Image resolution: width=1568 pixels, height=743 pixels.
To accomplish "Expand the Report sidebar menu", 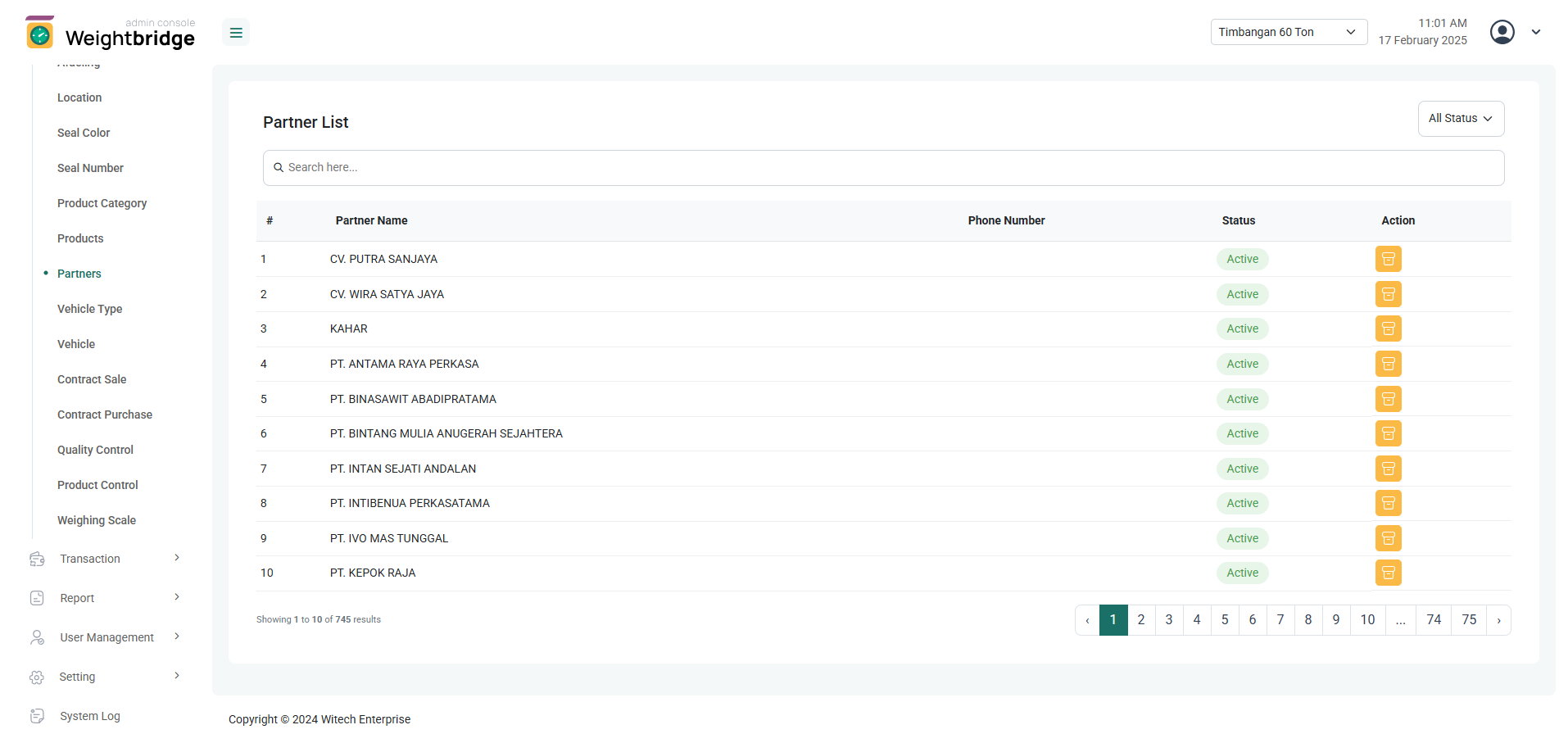I will coord(104,598).
